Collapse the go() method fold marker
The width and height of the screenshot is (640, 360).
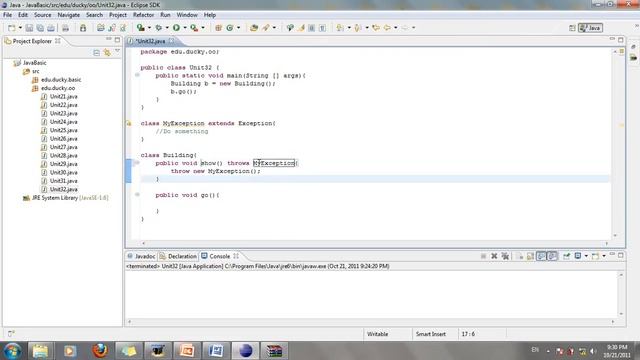(x=138, y=195)
